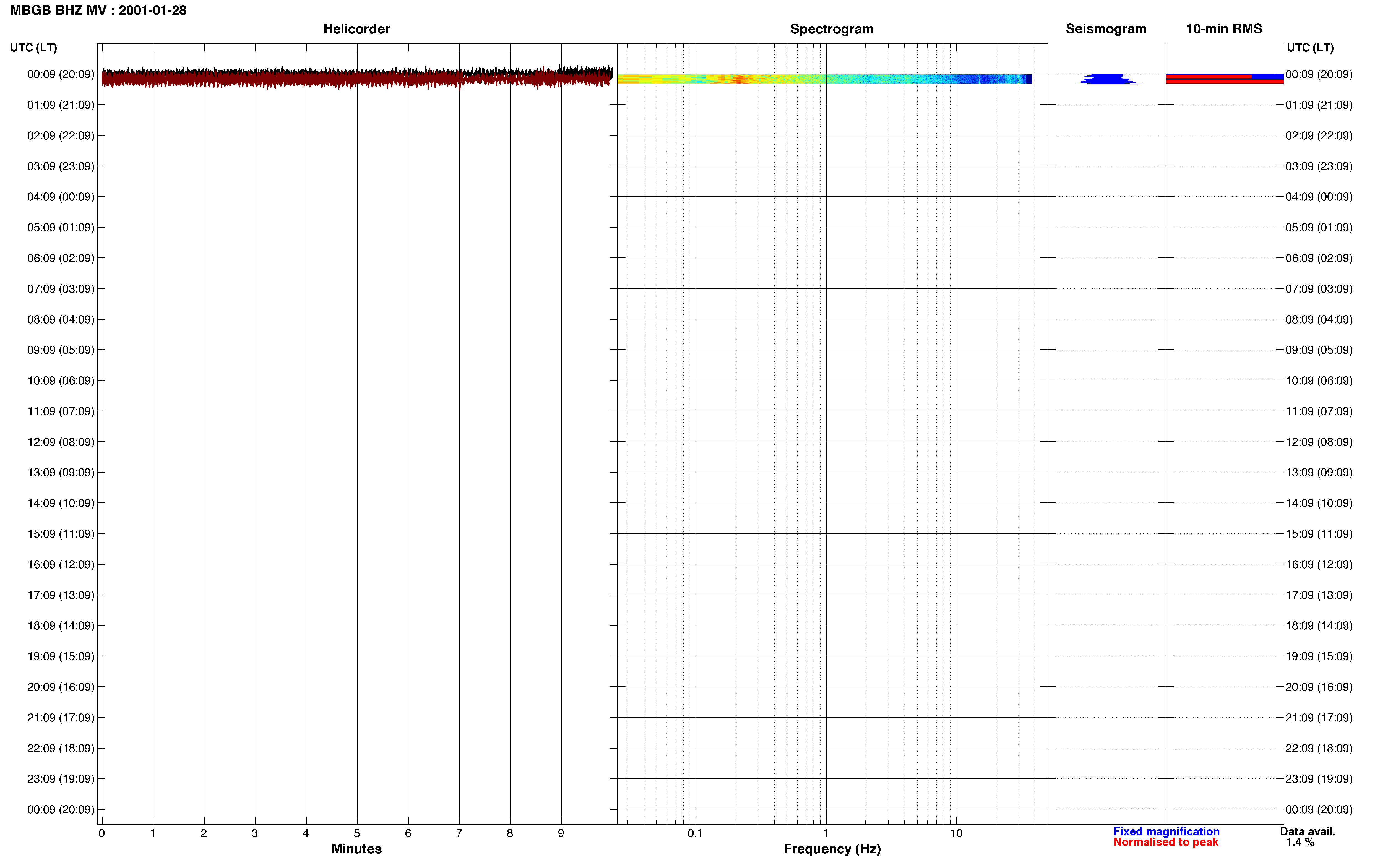Click '04:09 (00:09)' on the helicorder time axis
This screenshot has height=868, width=1388.
point(61,197)
